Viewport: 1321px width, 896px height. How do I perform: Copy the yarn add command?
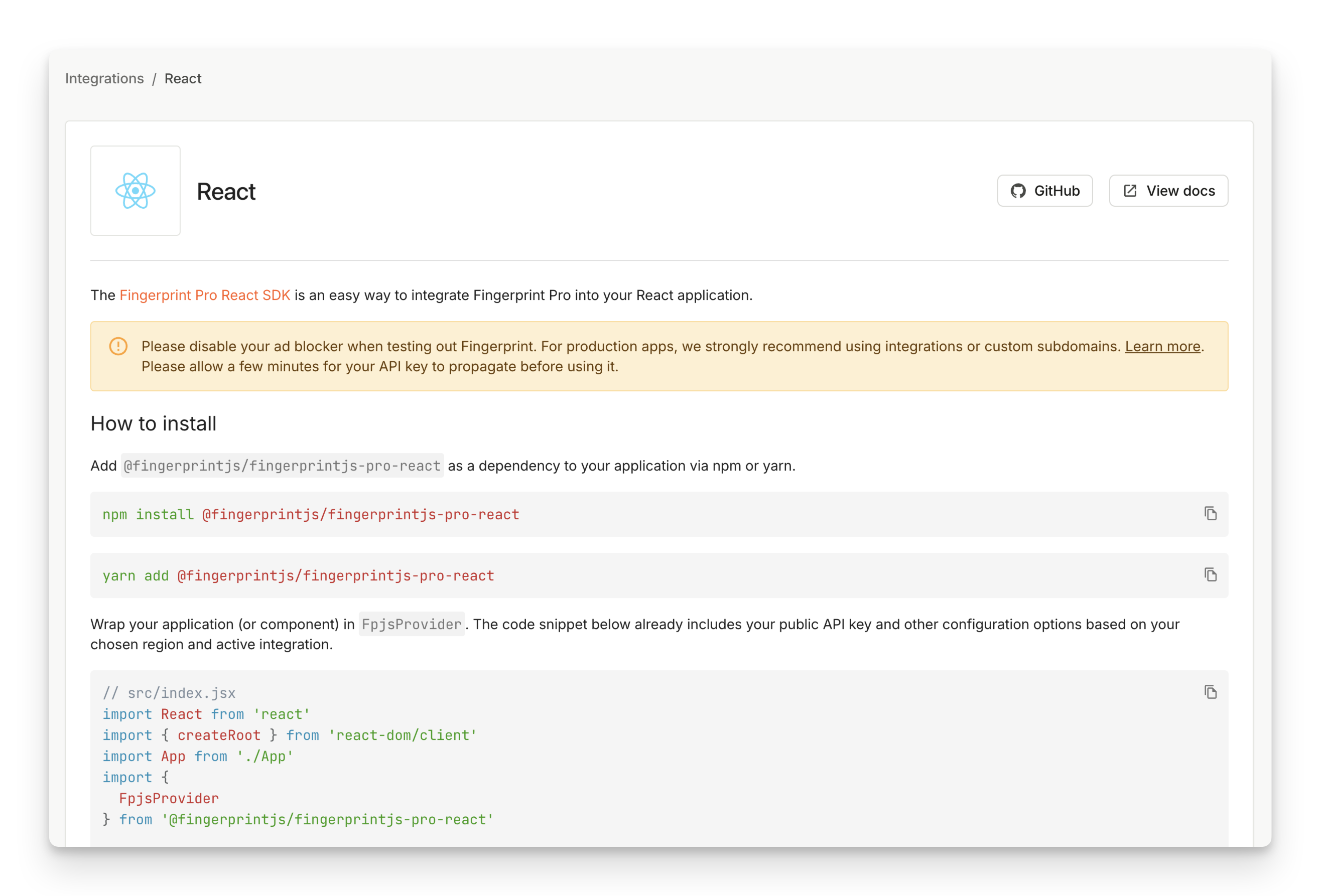tap(1210, 574)
